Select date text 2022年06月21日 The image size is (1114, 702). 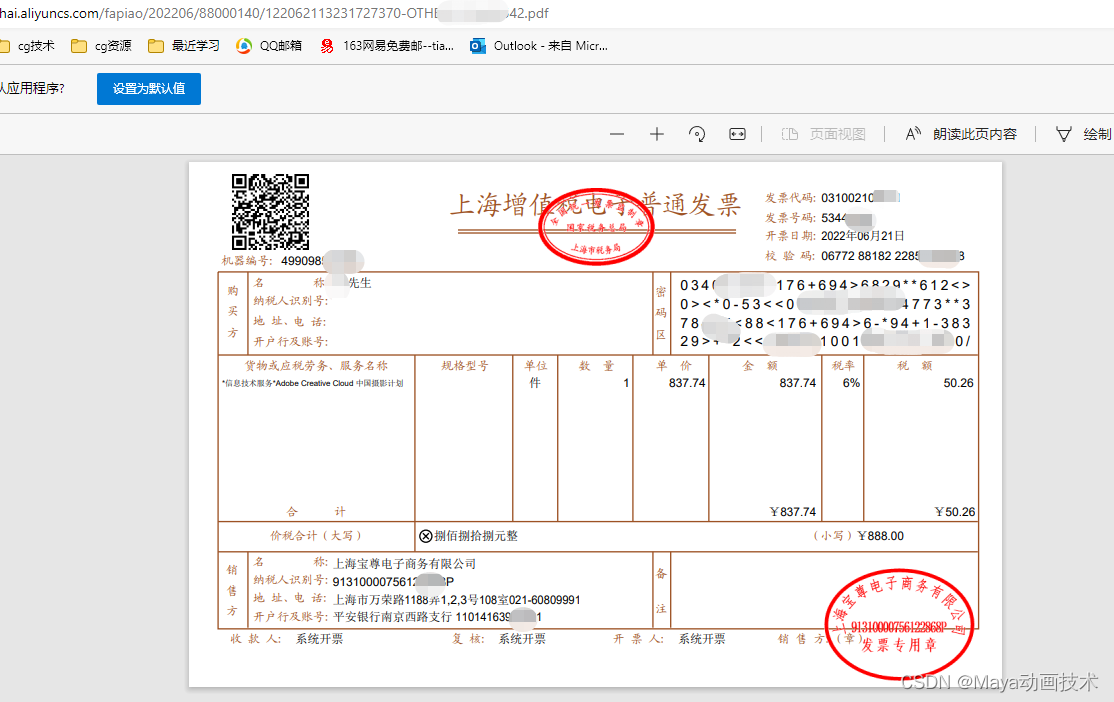[x=862, y=236]
